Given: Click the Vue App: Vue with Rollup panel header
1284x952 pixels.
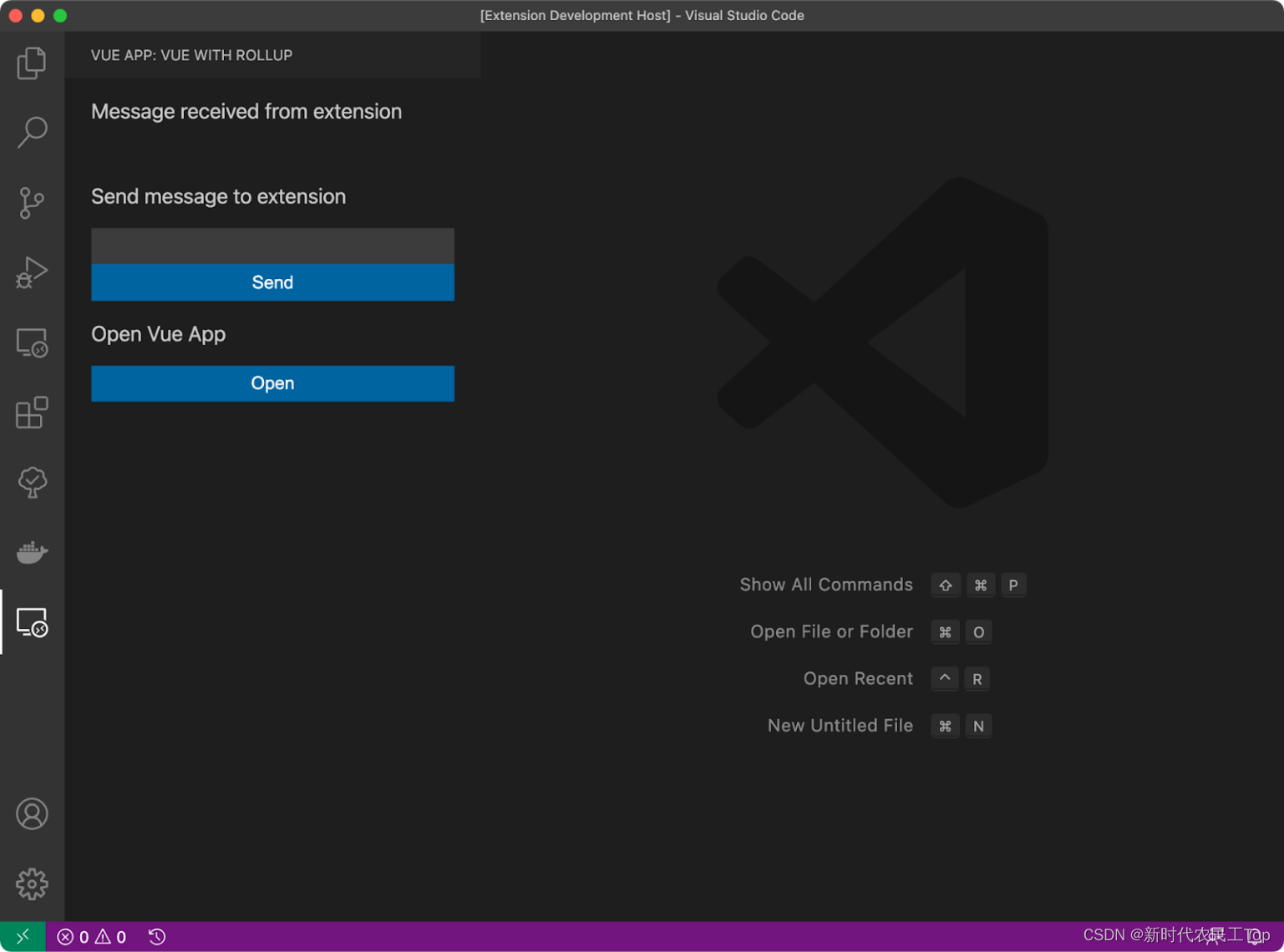Looking at the screenshot, I should [191, 55].
